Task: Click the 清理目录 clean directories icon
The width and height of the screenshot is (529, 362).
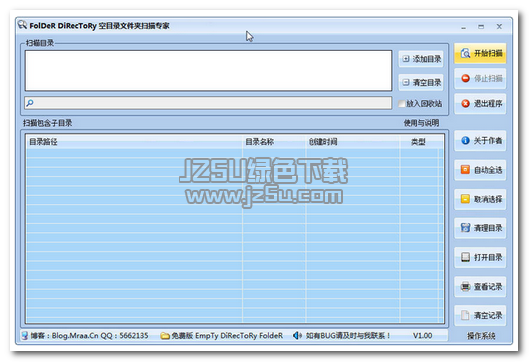Action: coord(465,228)
